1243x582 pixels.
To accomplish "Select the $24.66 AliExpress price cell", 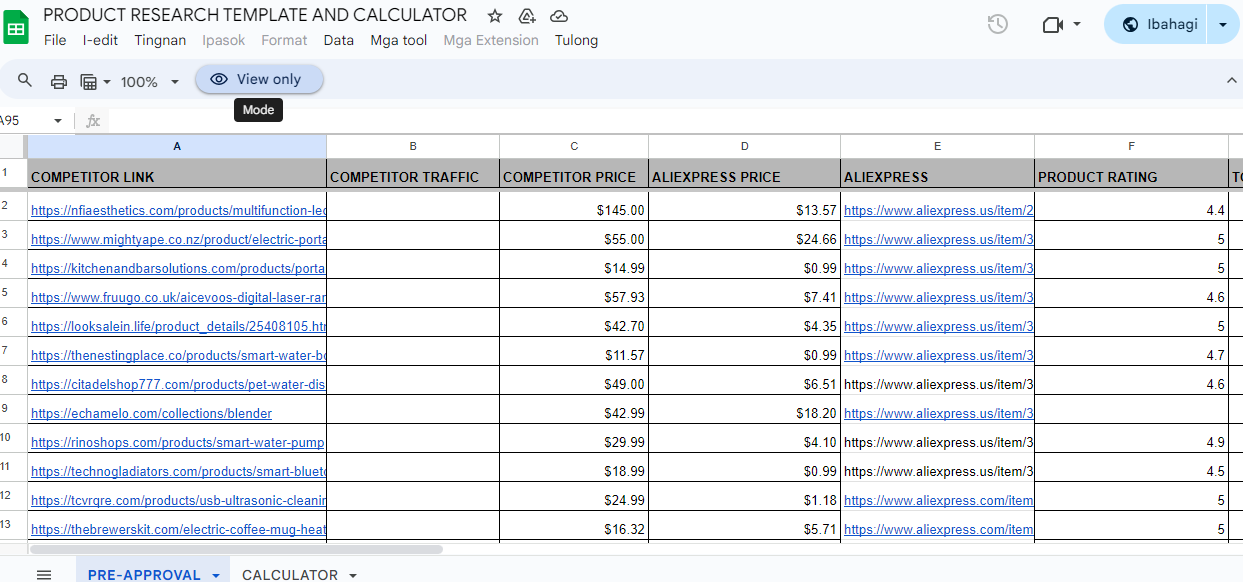I will [744, 236].
